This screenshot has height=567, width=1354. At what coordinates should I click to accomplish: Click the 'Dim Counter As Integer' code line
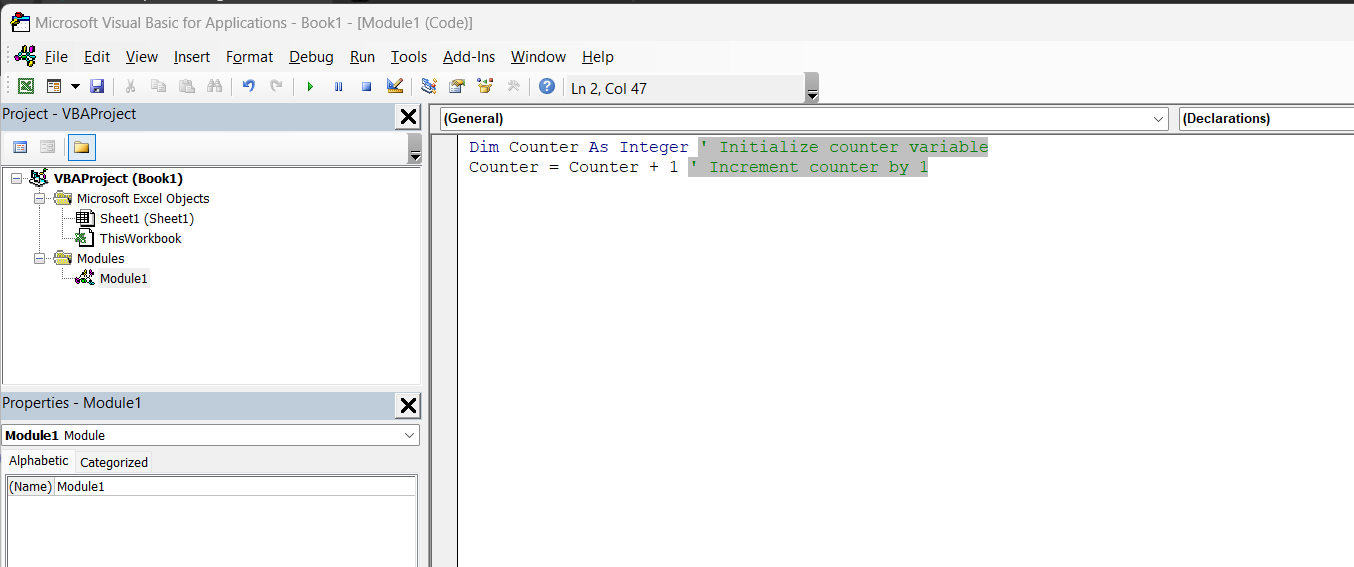tap(579, 147)
